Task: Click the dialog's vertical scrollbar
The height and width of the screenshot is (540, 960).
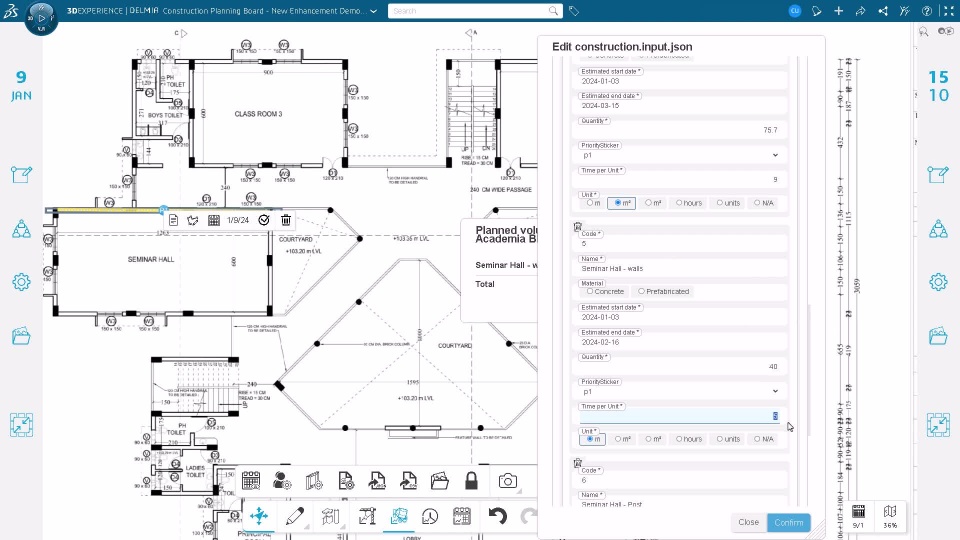Action: click(809, 369)
